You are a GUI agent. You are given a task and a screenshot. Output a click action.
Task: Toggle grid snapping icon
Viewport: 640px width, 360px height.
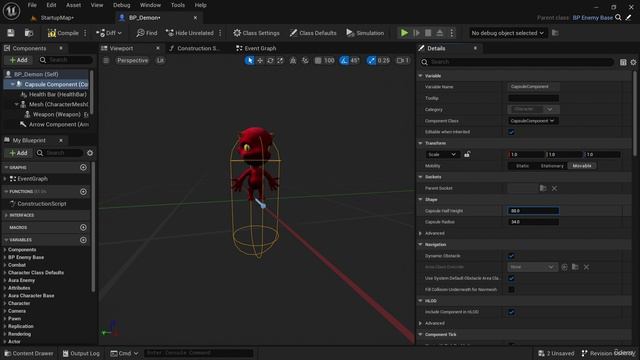point(318,60)
